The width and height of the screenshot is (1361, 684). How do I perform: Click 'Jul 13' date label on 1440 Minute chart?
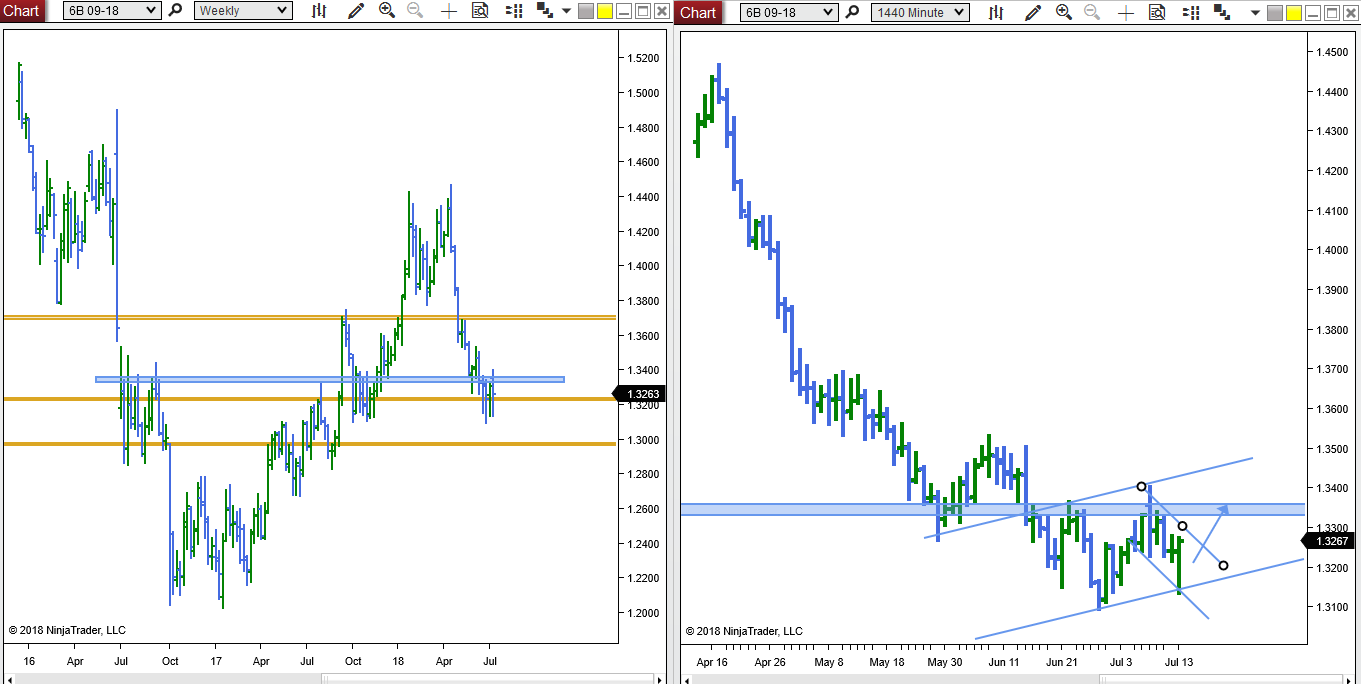[1177, 661]
